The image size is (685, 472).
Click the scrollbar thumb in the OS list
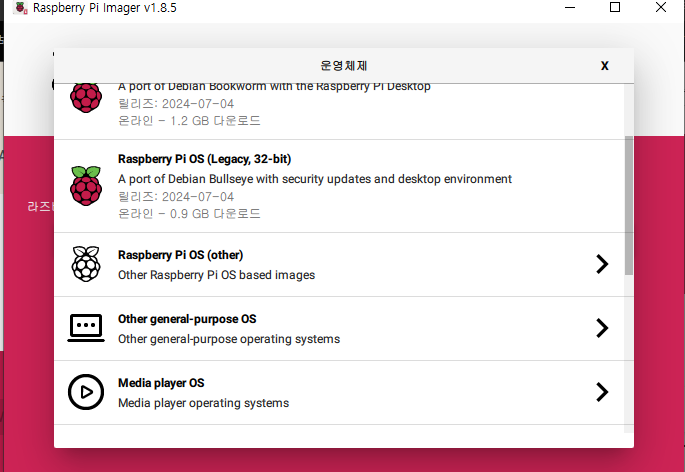pyautogui.click(x=629, y=205)
